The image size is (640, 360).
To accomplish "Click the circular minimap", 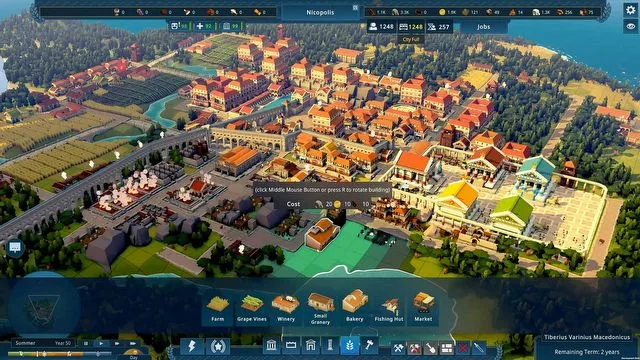I will point(44,309).
